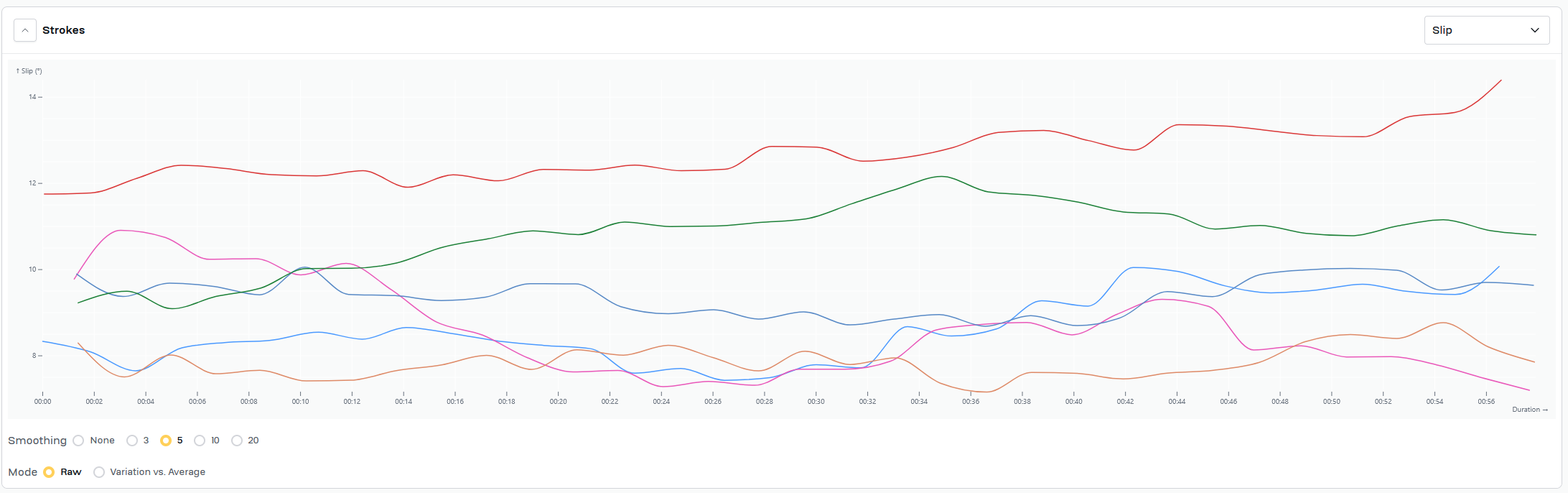The width and height of the screenshot is (1568, 493).
Task: Click the 00:30 tick on the duration axis
Action: pos(816,402)
